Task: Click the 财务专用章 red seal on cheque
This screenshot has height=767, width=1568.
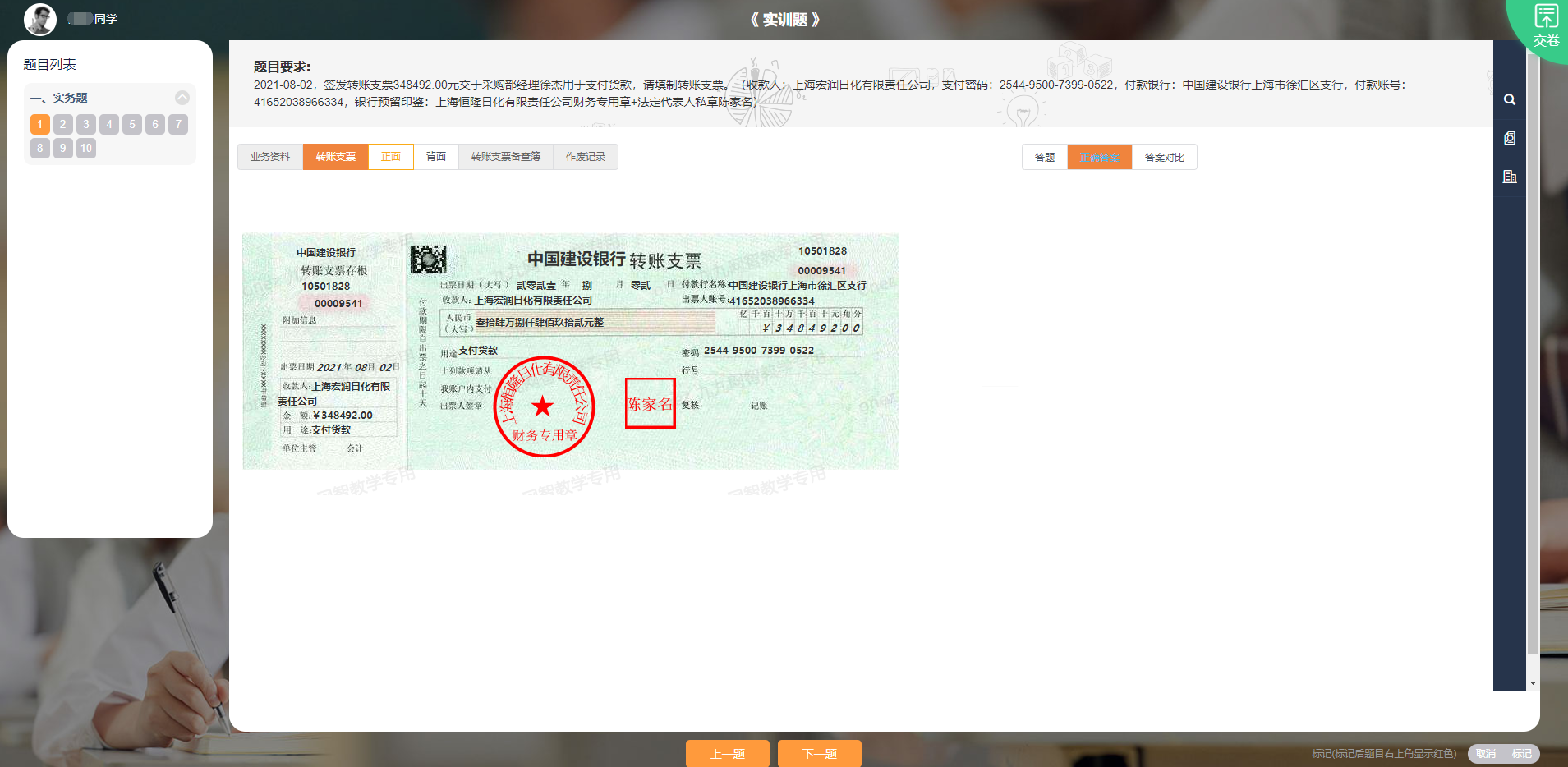Action: coord(544,406)
